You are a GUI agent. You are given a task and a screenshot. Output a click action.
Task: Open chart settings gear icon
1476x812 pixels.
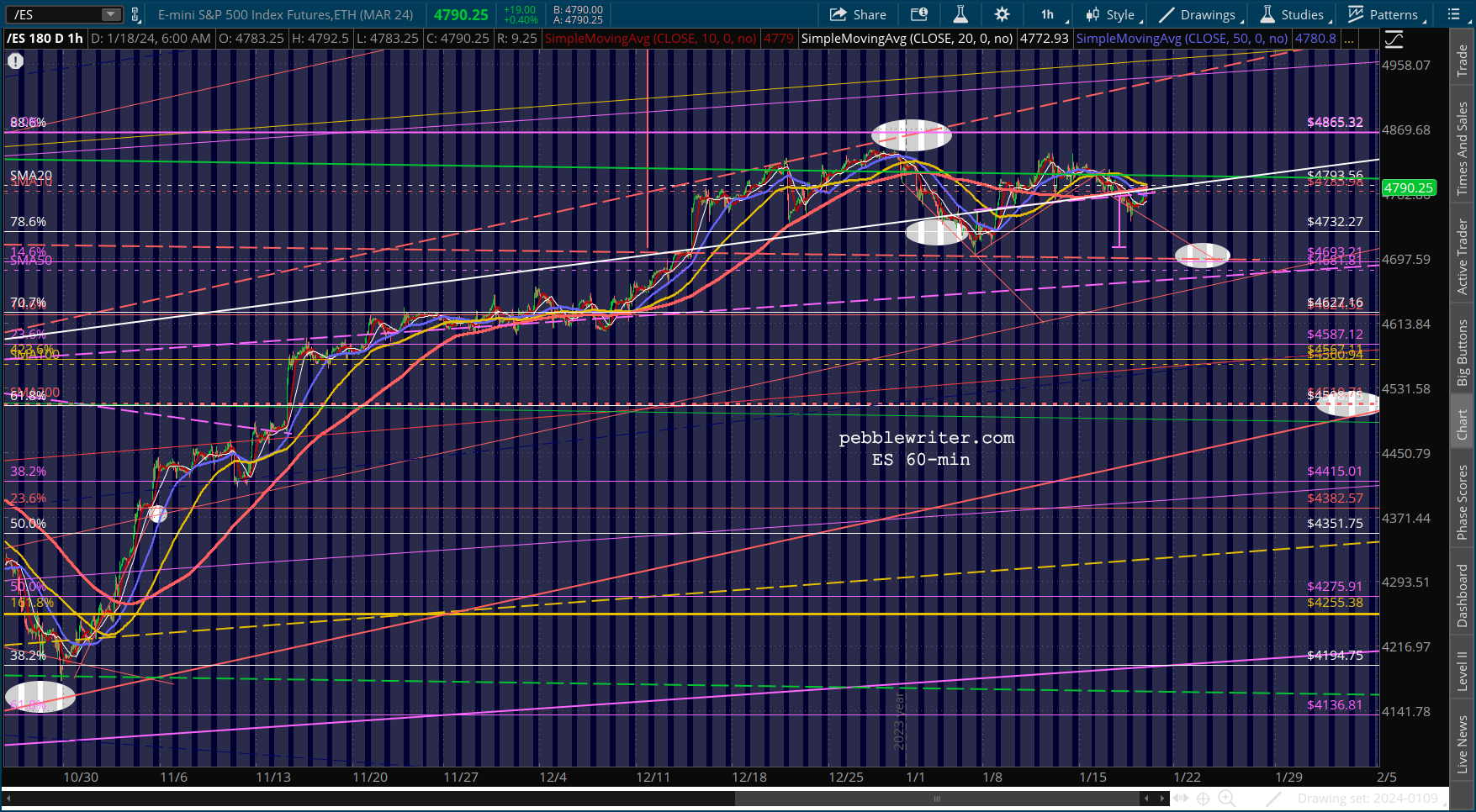point(1002,14)
